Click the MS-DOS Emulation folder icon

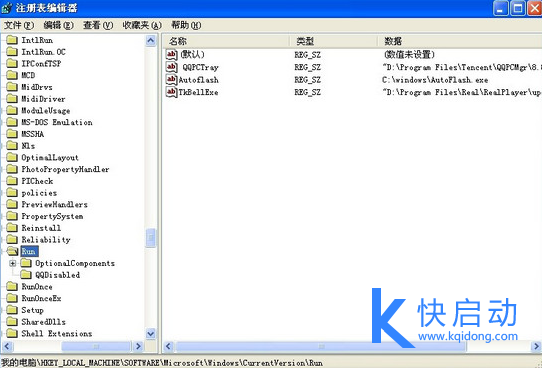12,122
